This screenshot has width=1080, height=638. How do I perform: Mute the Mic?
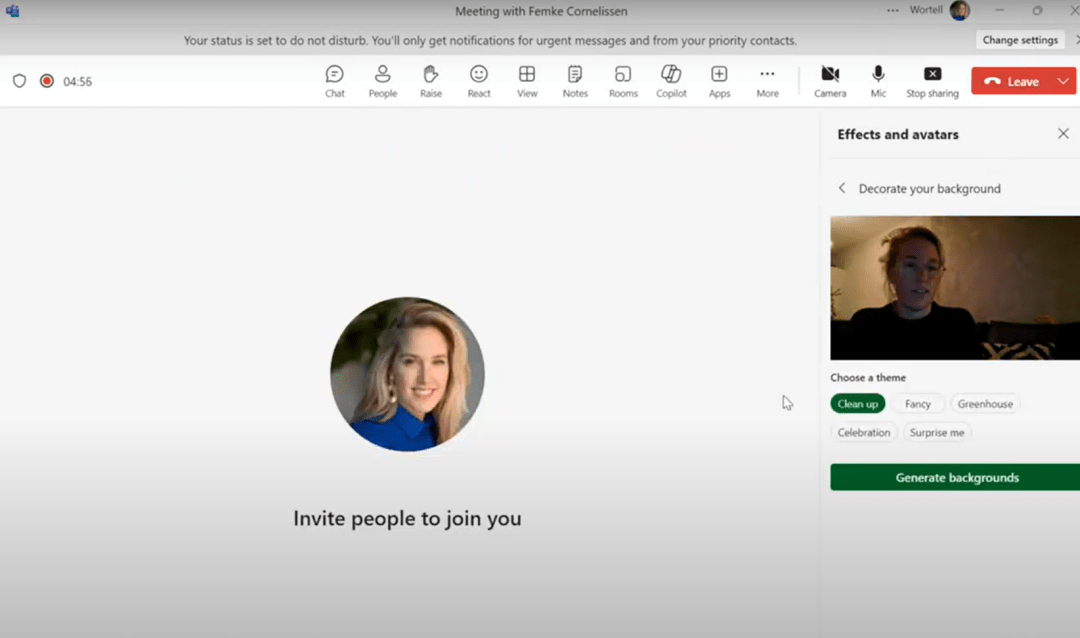coord(878,81)
